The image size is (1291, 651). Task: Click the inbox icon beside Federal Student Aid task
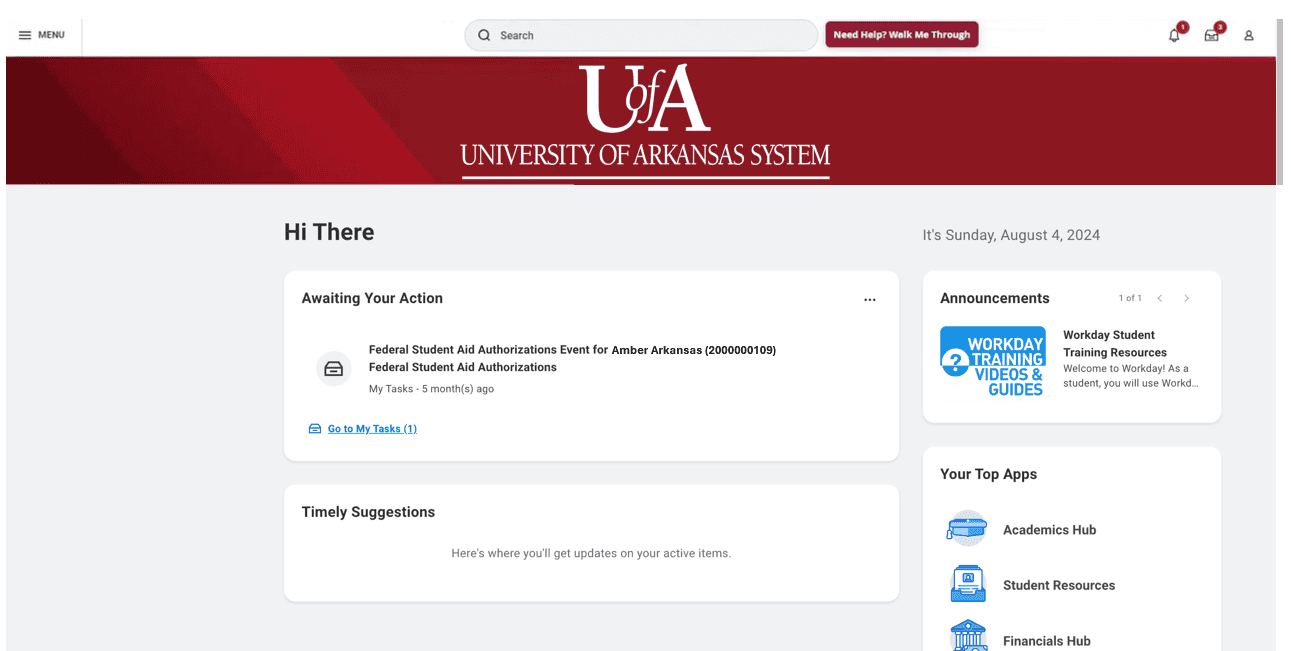[334, 369]
